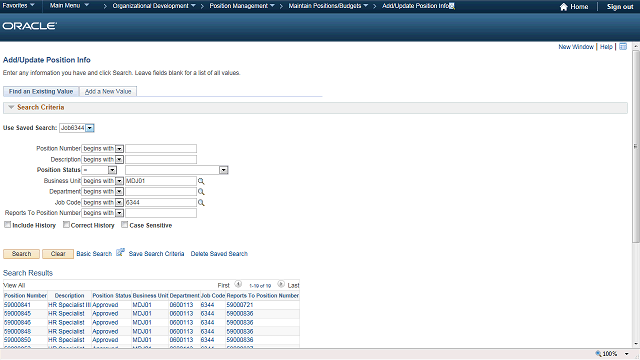The width and height of the screenshot is (640, 360).
Task: Click Add/Update Position Info breadcrumb
Action: 416,6
